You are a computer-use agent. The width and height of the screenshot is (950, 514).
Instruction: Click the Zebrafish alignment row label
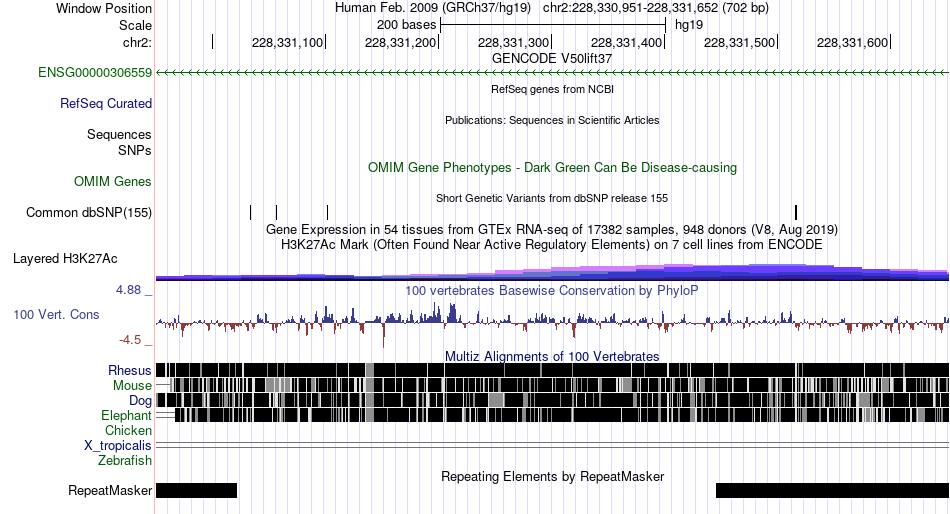pyautogui.click(x=125, y=461)
